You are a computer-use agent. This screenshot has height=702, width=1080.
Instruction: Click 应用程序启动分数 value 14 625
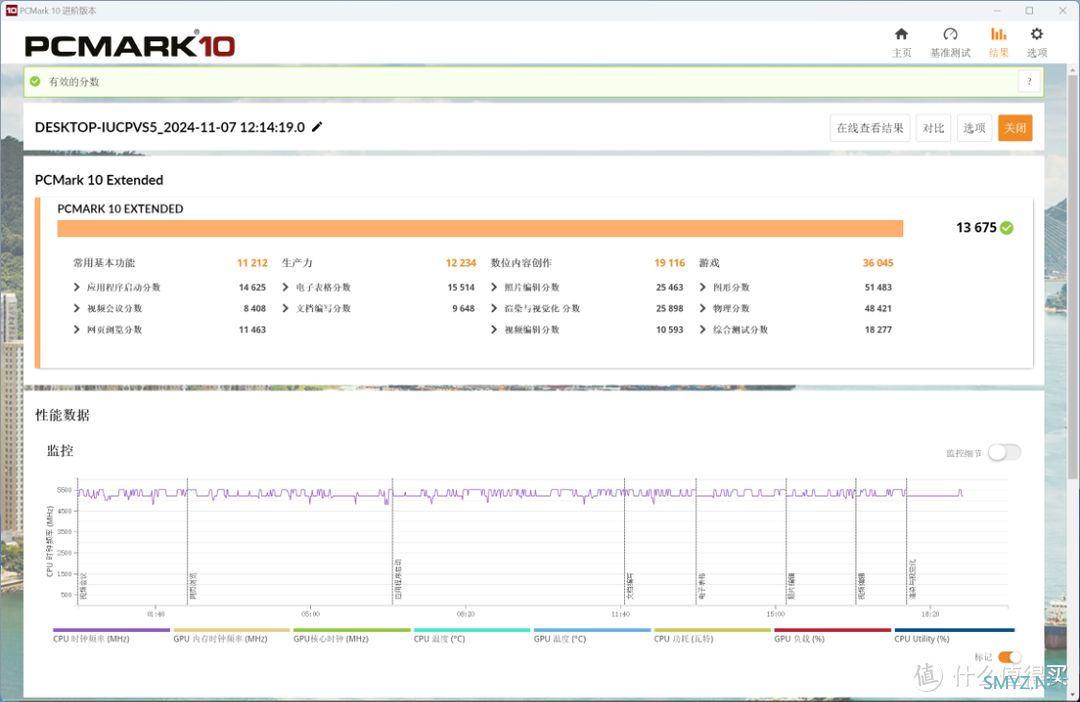pos(252,287)
